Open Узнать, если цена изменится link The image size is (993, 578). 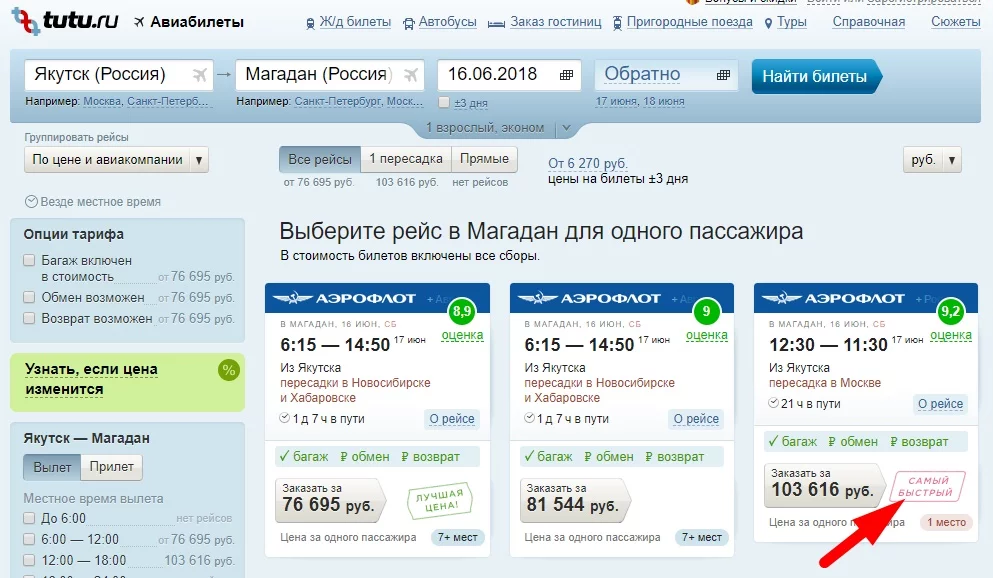(91, 379)
